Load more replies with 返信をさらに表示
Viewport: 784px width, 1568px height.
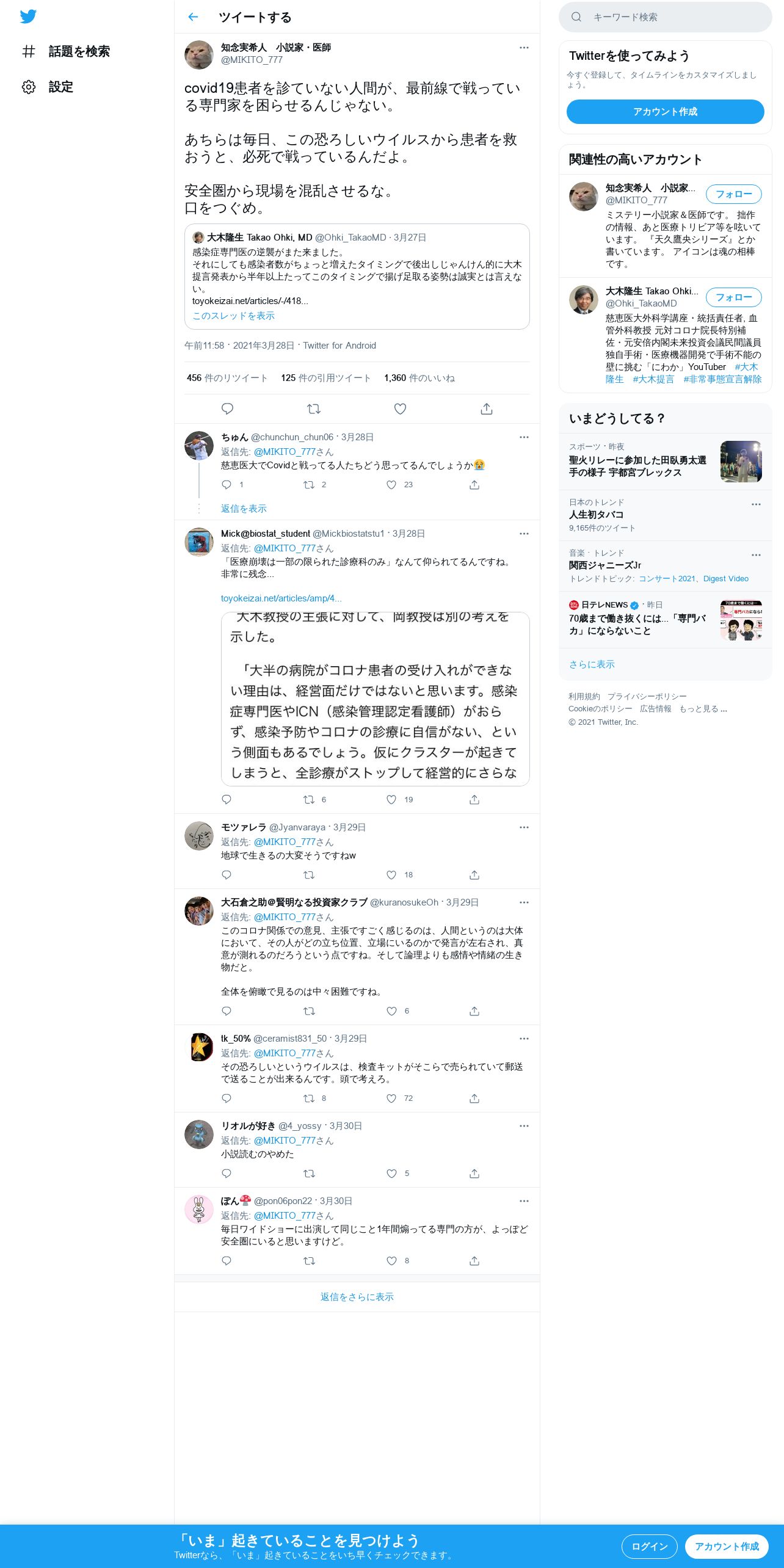pyautogui.click(x=357, y=1297)
